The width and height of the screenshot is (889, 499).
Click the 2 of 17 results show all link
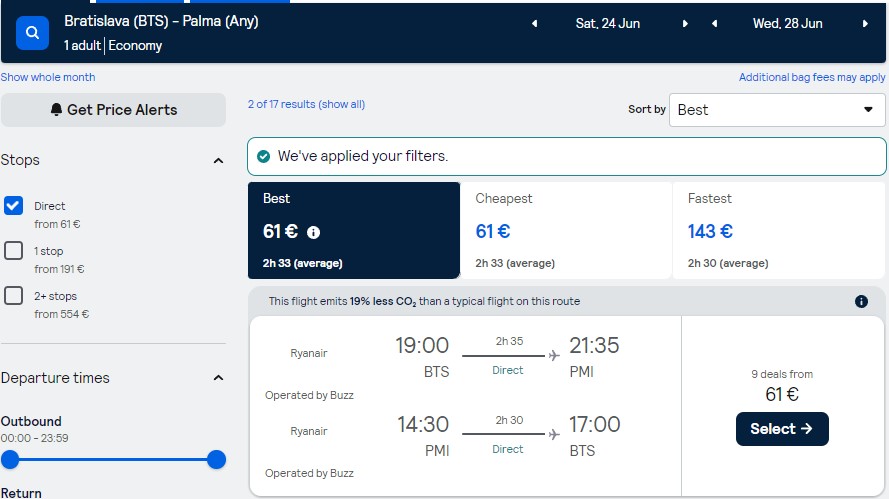pos(306,104)
